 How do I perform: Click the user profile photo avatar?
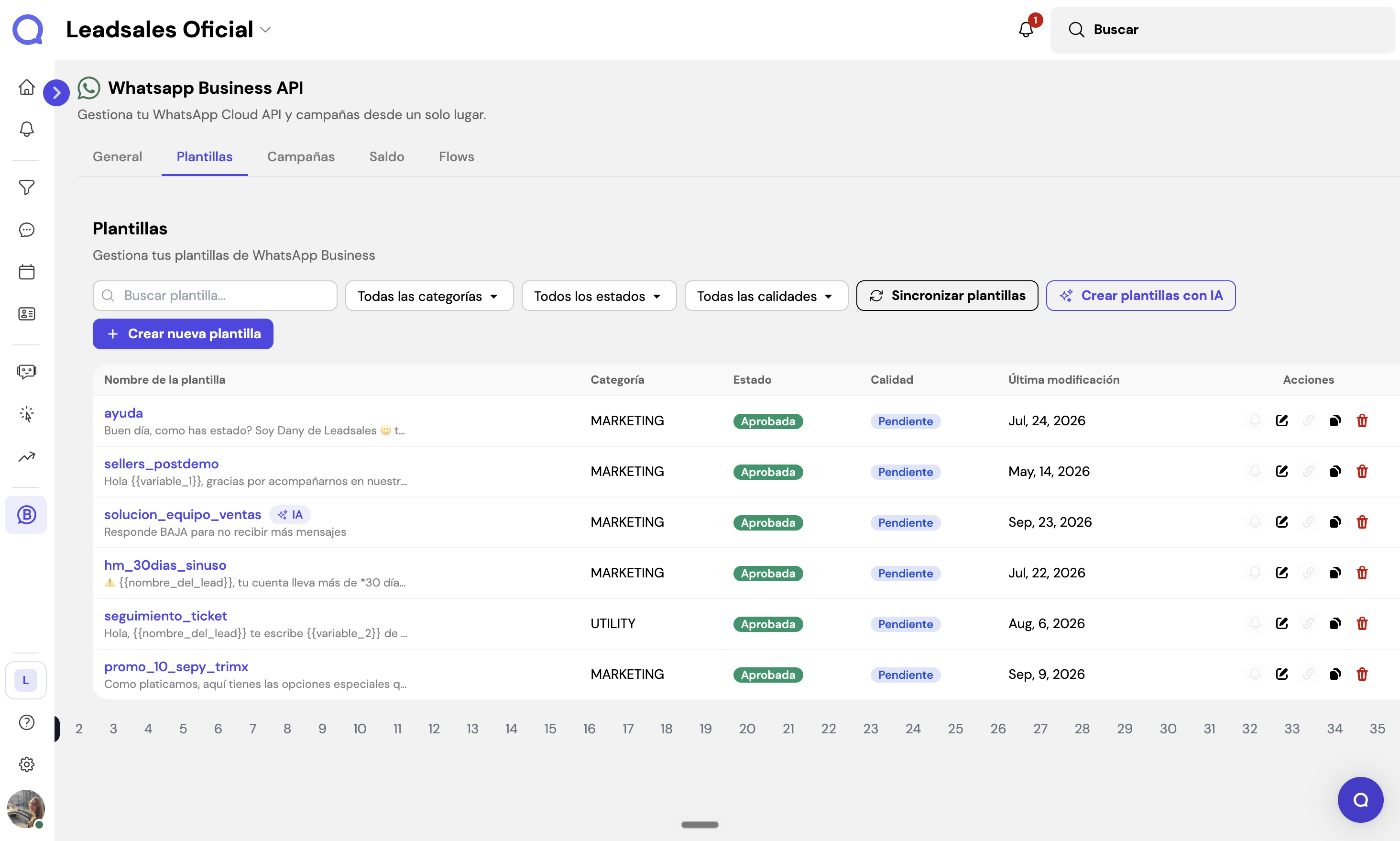(25, 808)
